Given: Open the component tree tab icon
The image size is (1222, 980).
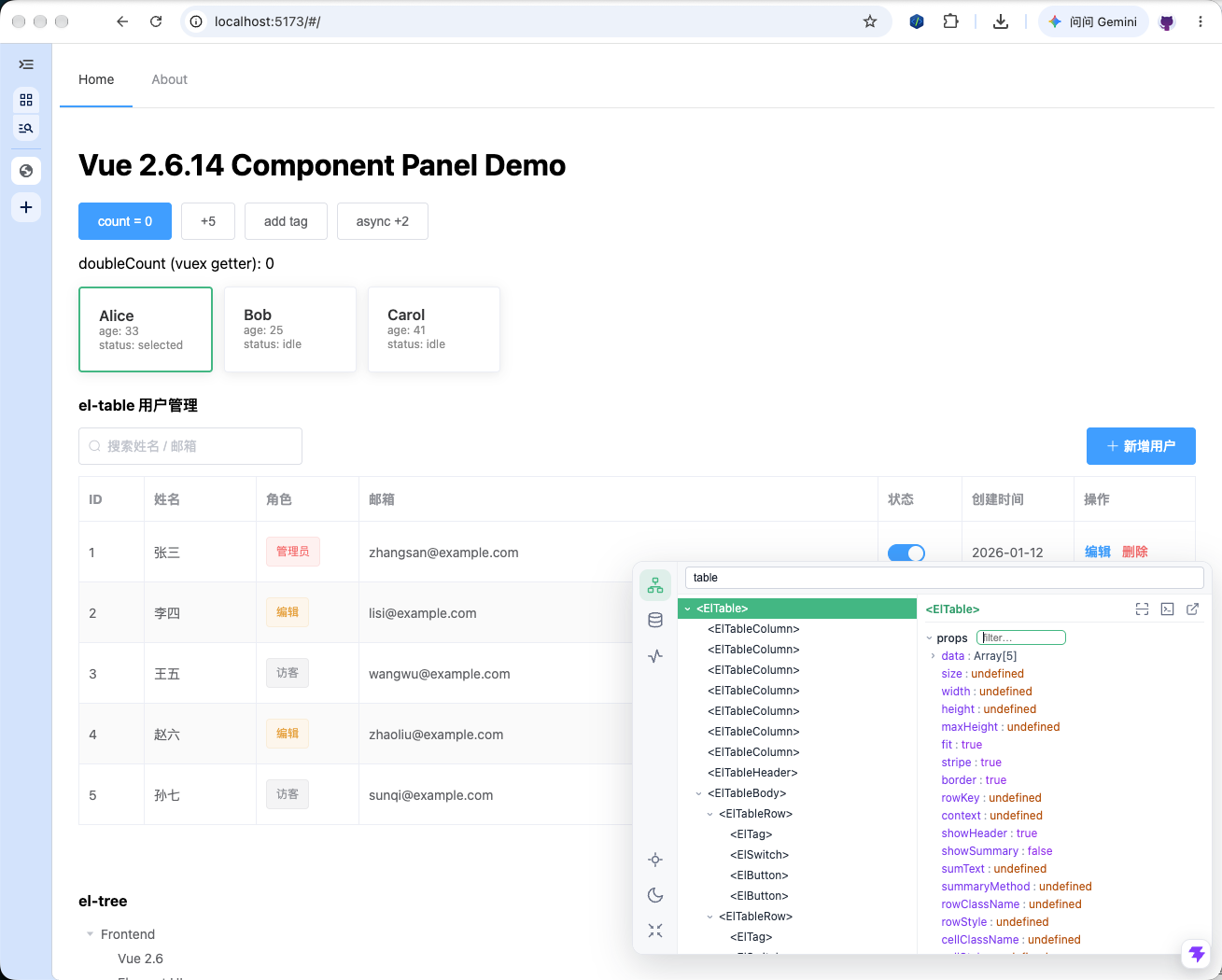Looking at the screenshot, I should tap(655, 585).
